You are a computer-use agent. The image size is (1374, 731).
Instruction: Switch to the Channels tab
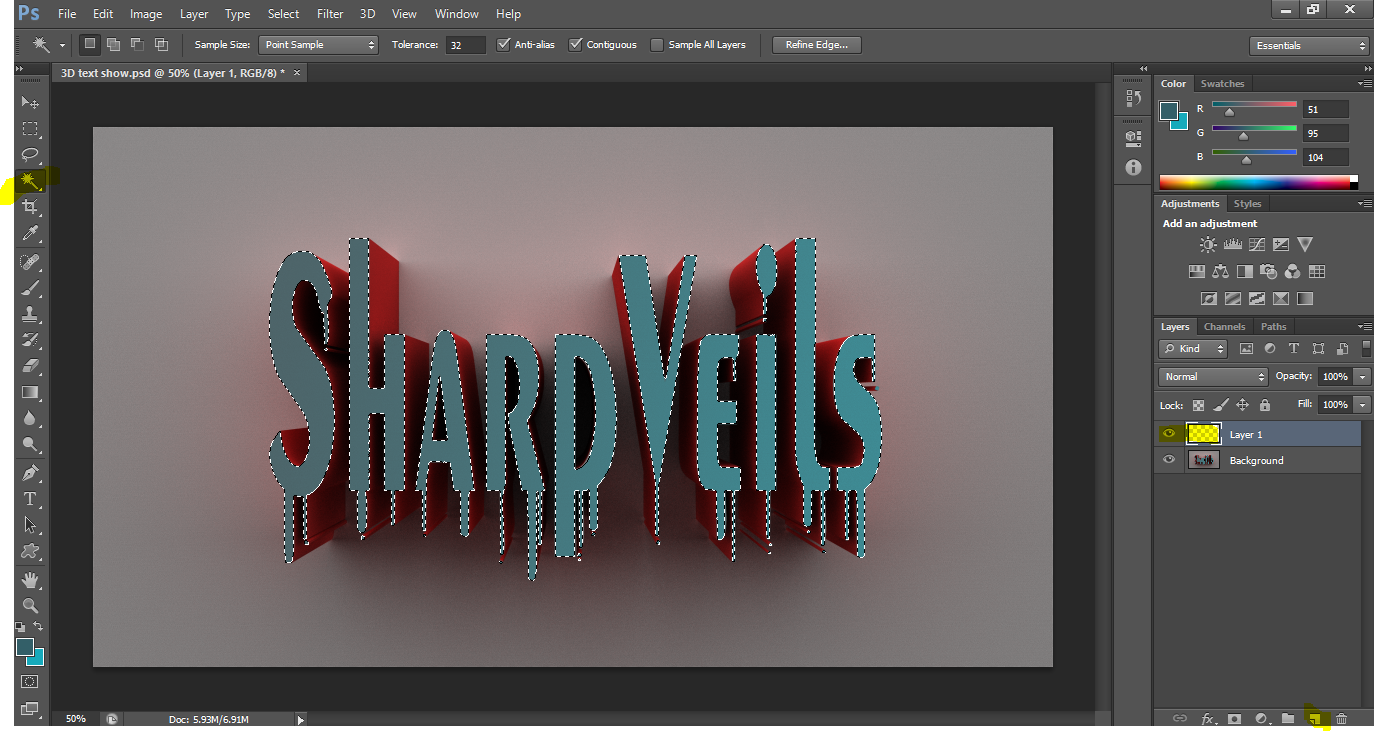point(1225,327)
